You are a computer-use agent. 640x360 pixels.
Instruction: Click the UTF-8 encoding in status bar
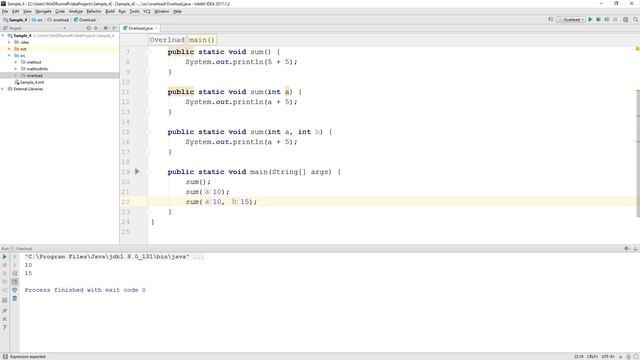pos(608,356)
